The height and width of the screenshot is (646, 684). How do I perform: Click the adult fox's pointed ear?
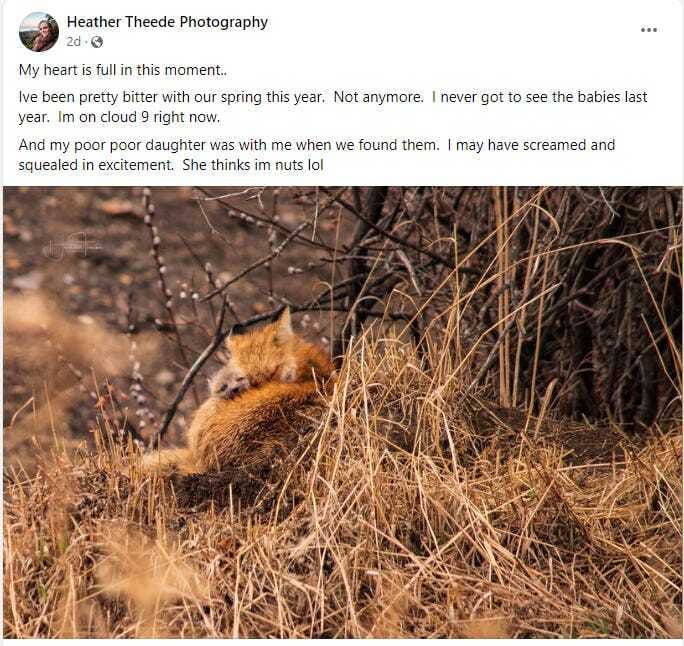pos(284,318)
